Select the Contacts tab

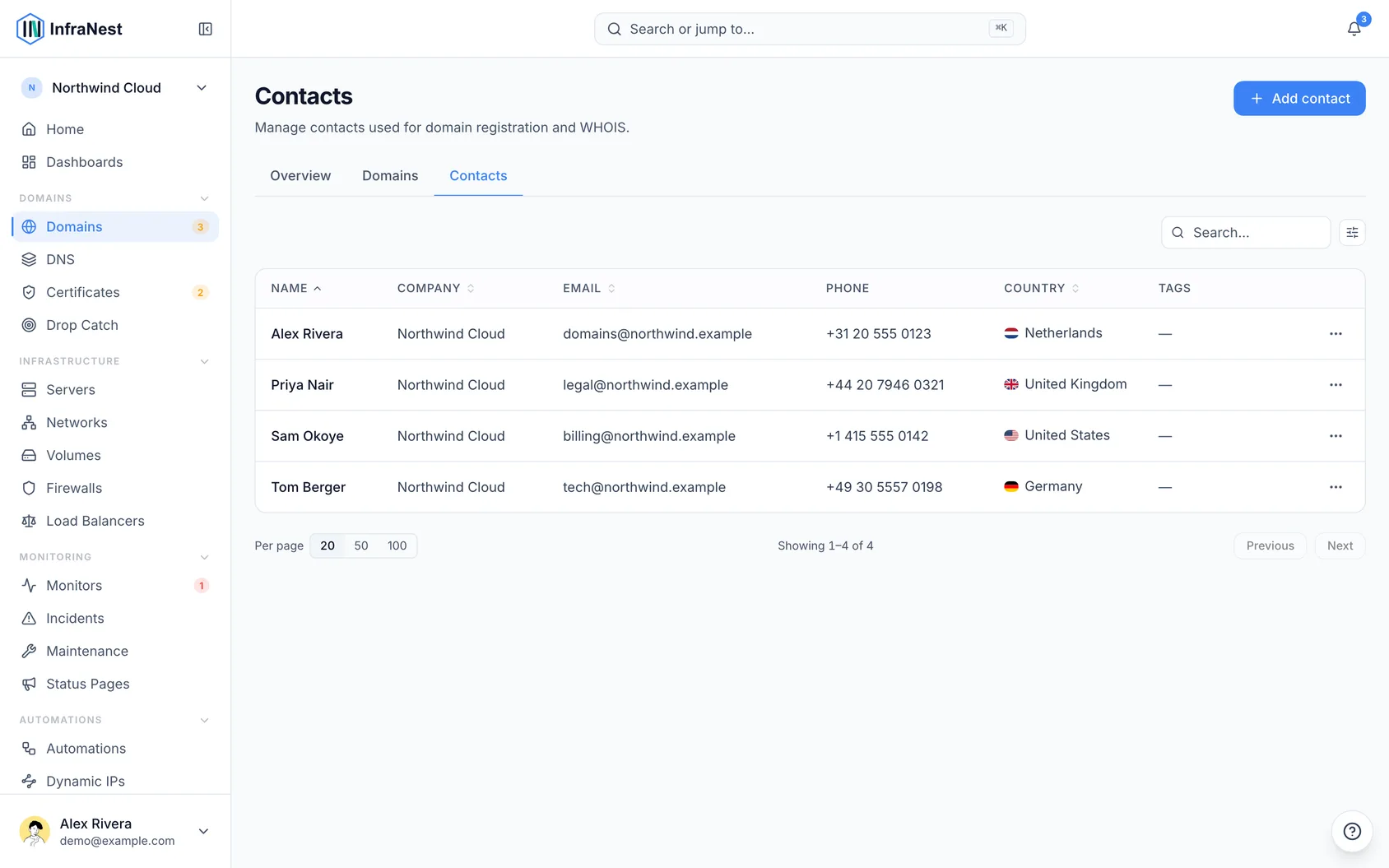(x=478, y=175)
